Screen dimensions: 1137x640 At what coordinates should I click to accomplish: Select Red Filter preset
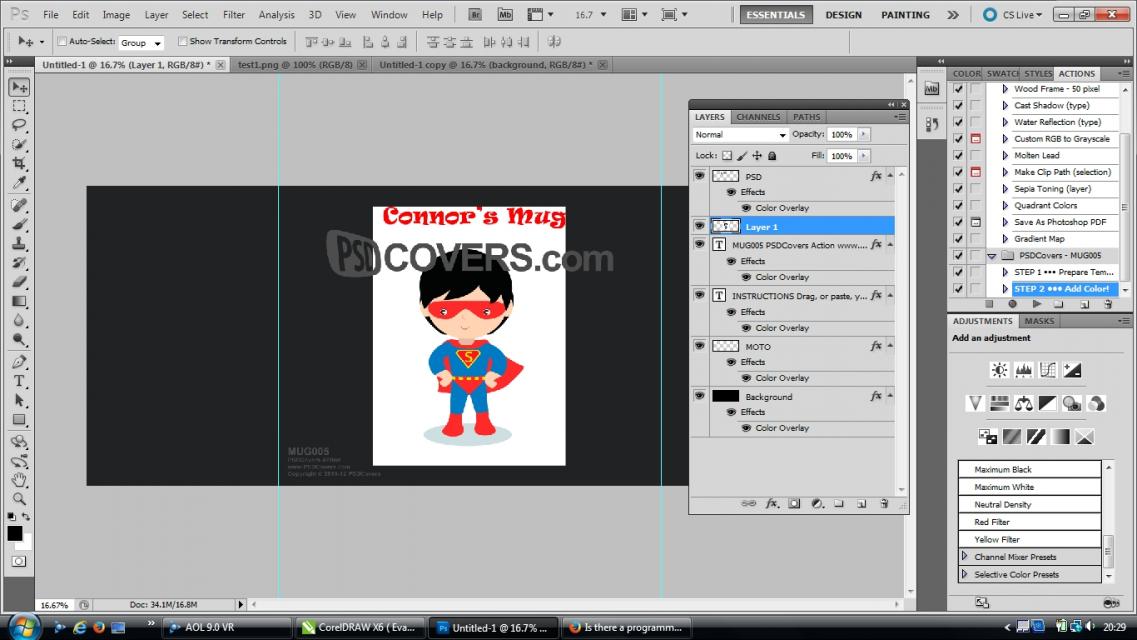1030,521
